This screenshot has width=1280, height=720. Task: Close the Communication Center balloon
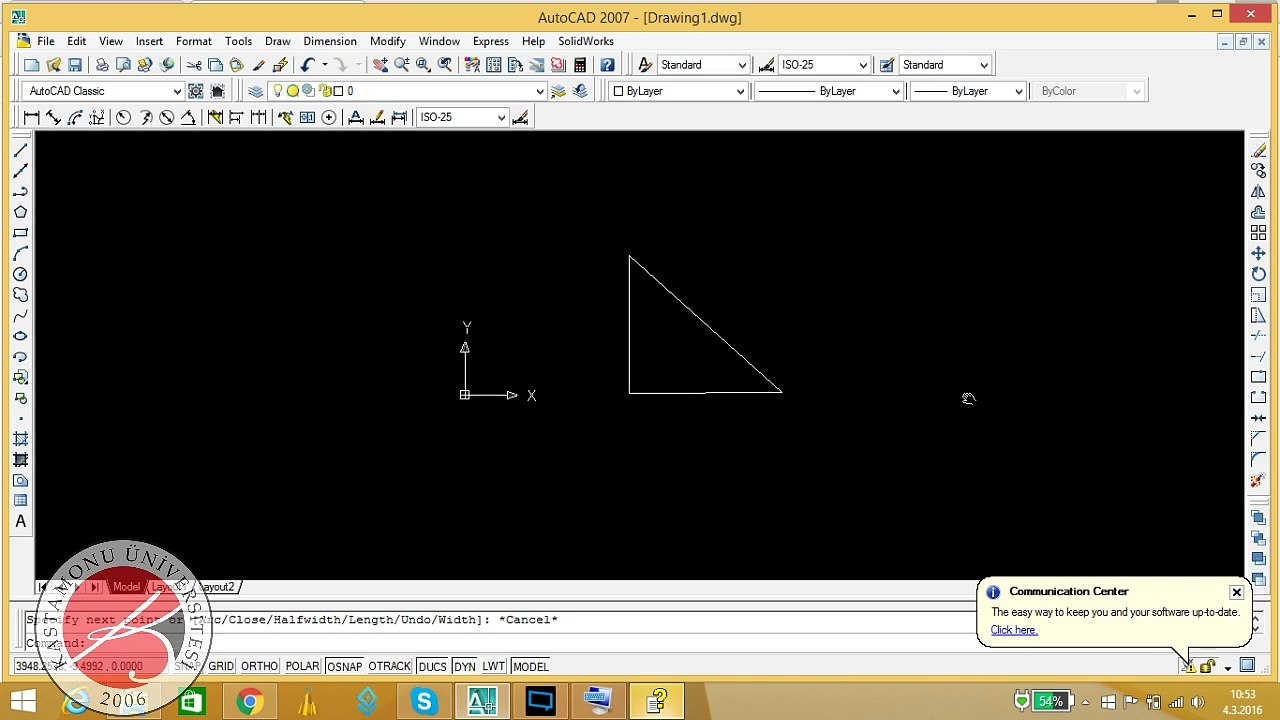tap(1237, 593)
